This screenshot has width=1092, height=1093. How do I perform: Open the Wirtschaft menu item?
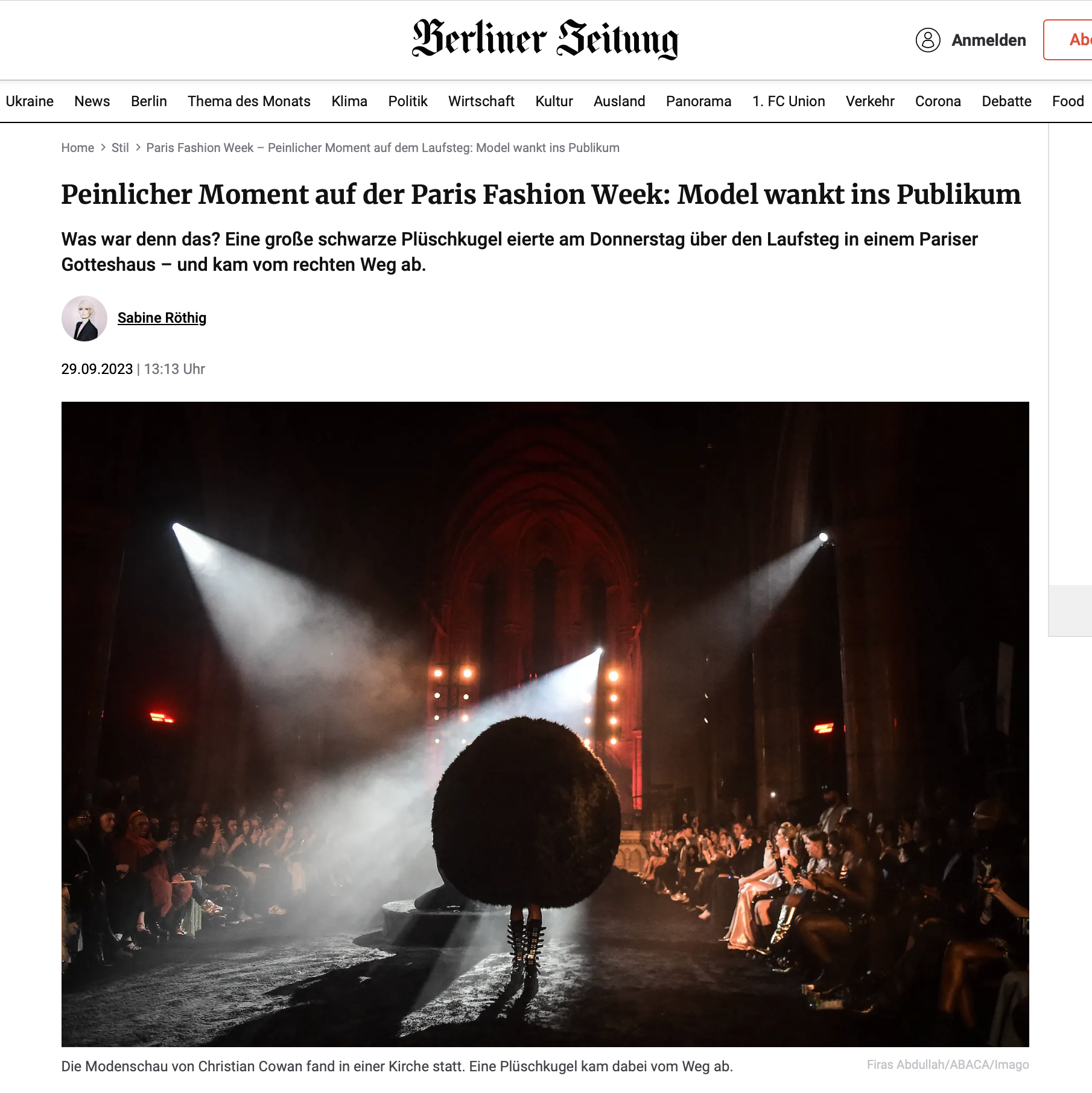481,101
